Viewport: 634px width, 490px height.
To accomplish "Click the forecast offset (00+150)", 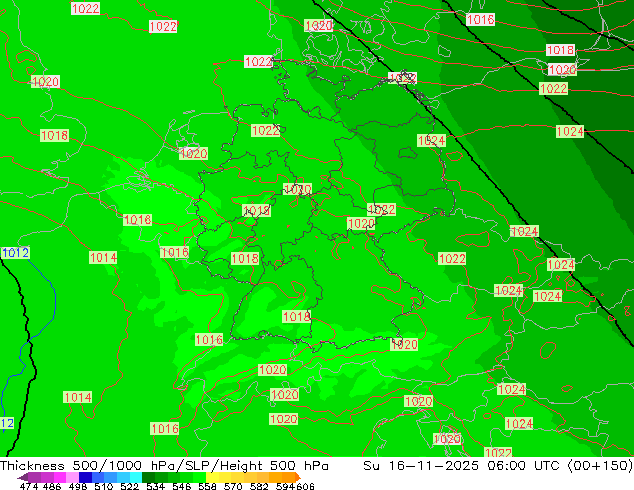I will point(600,466).
